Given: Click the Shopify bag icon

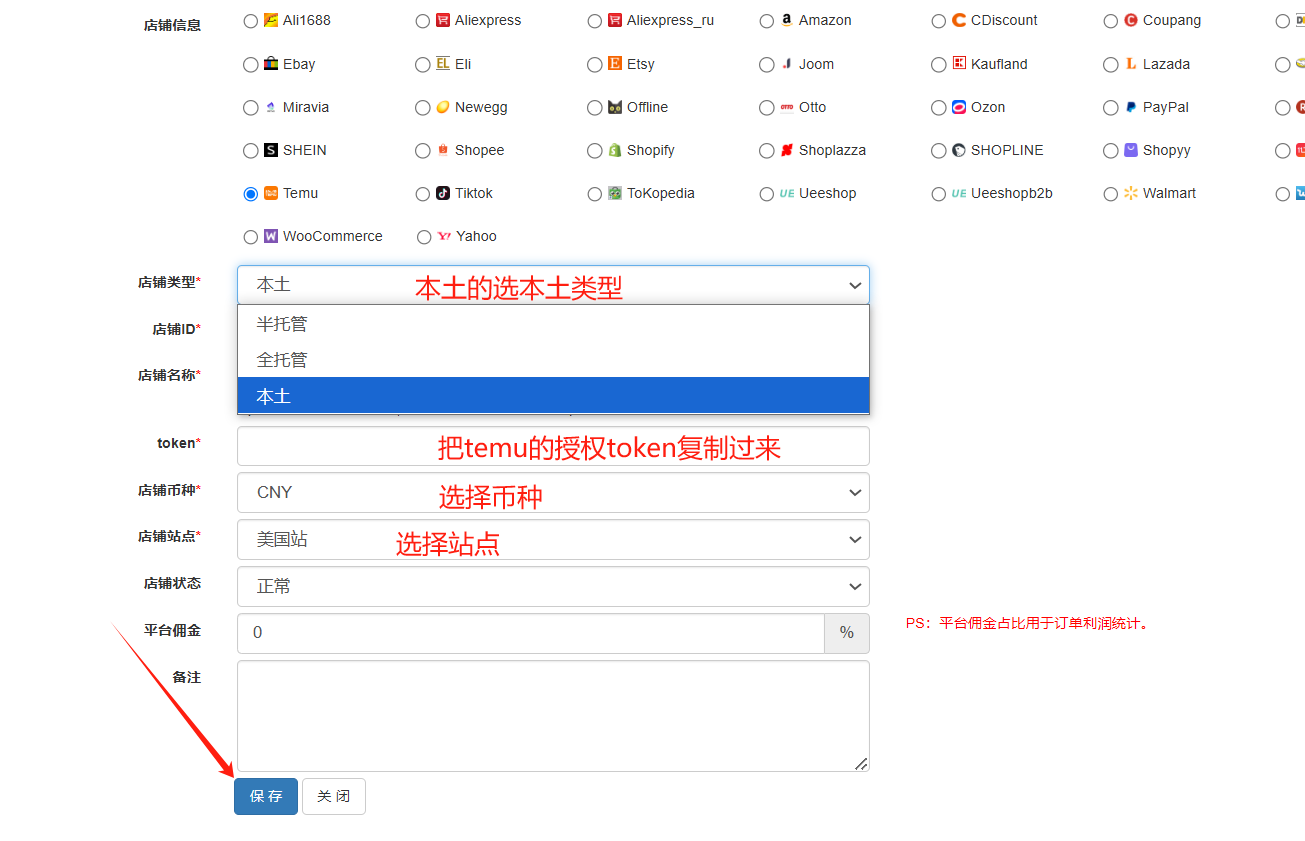Looking at the screenshot, I should pos(615,150).
